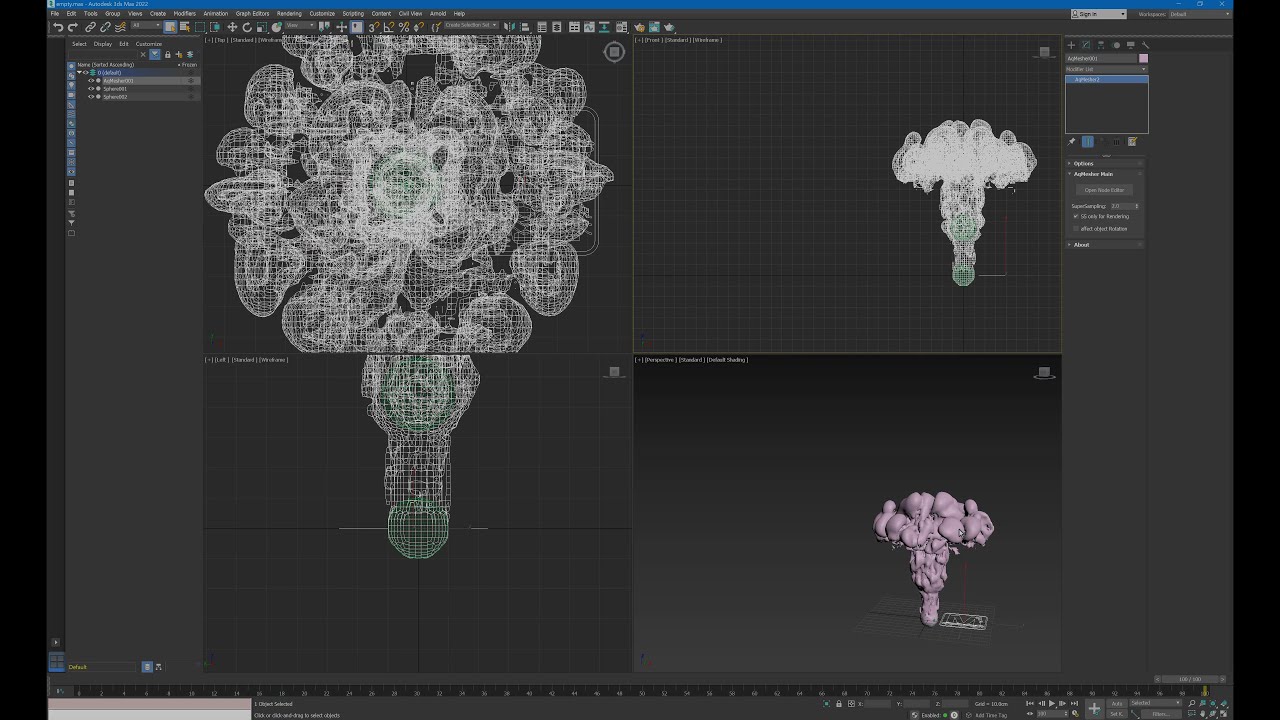Toggle the Selection Lock padlock in status bar

pos(839,703)
